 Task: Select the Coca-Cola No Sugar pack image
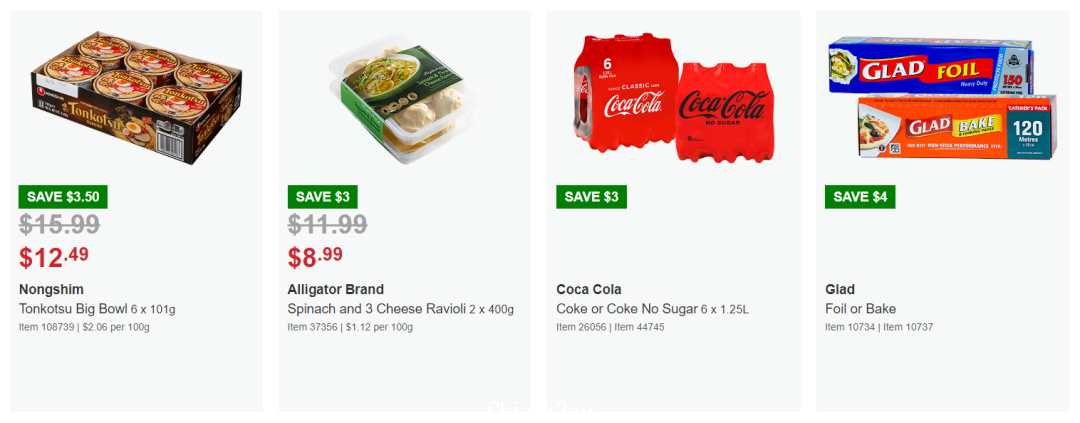(725, 112)
